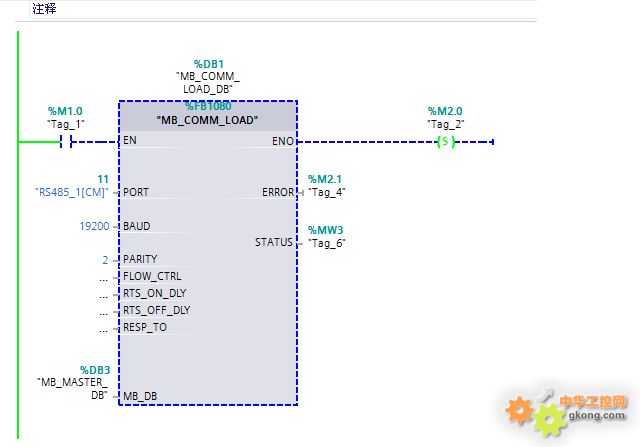Click the RTS_OFF_DLY empty operand placeholder
This screenshot has height=447, width=640.
point(104,313)
